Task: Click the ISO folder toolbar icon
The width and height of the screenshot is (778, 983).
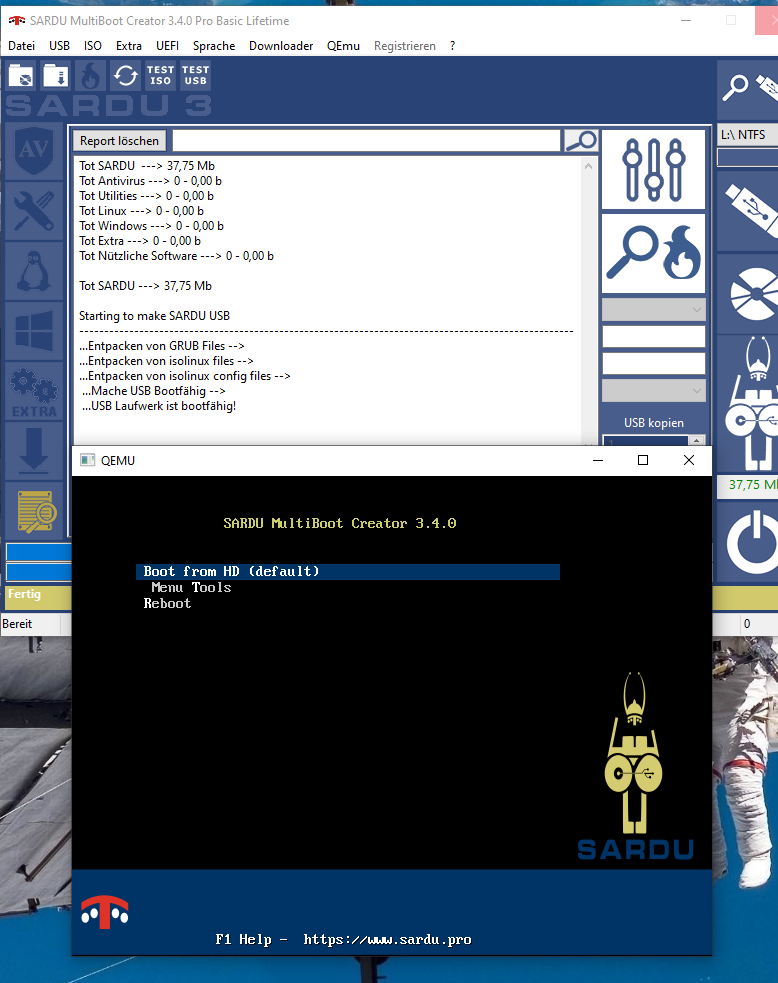Action: (x=21, y=76)
